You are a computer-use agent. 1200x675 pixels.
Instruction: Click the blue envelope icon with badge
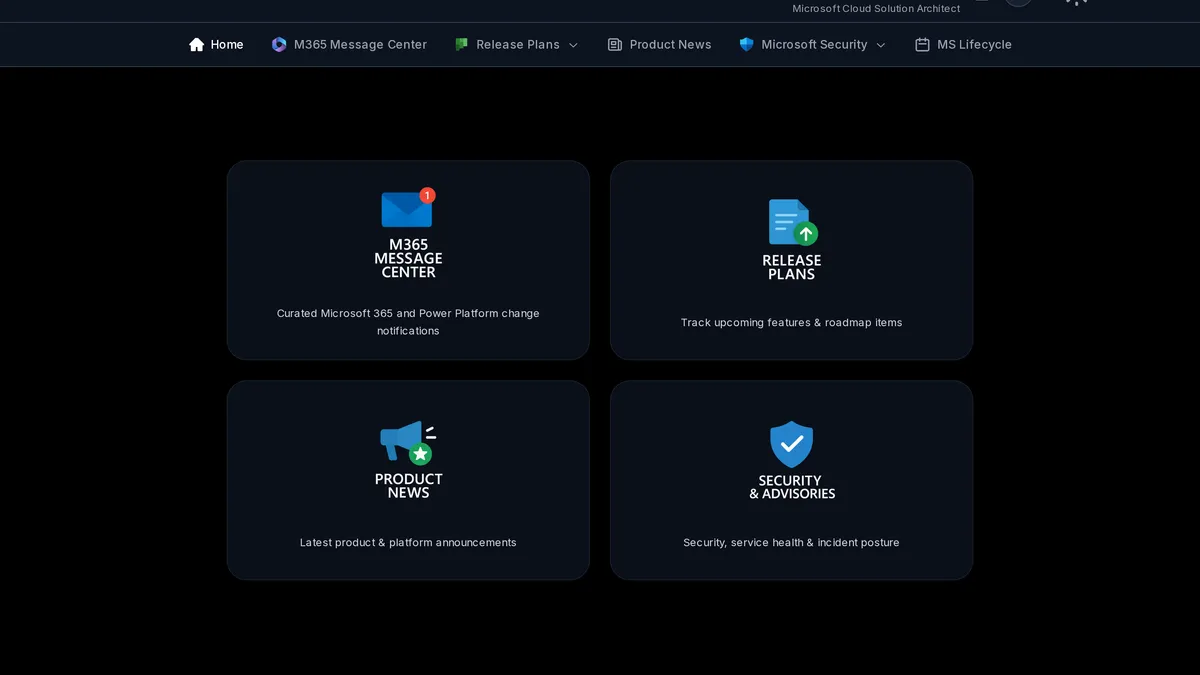(x=408, y=208)
